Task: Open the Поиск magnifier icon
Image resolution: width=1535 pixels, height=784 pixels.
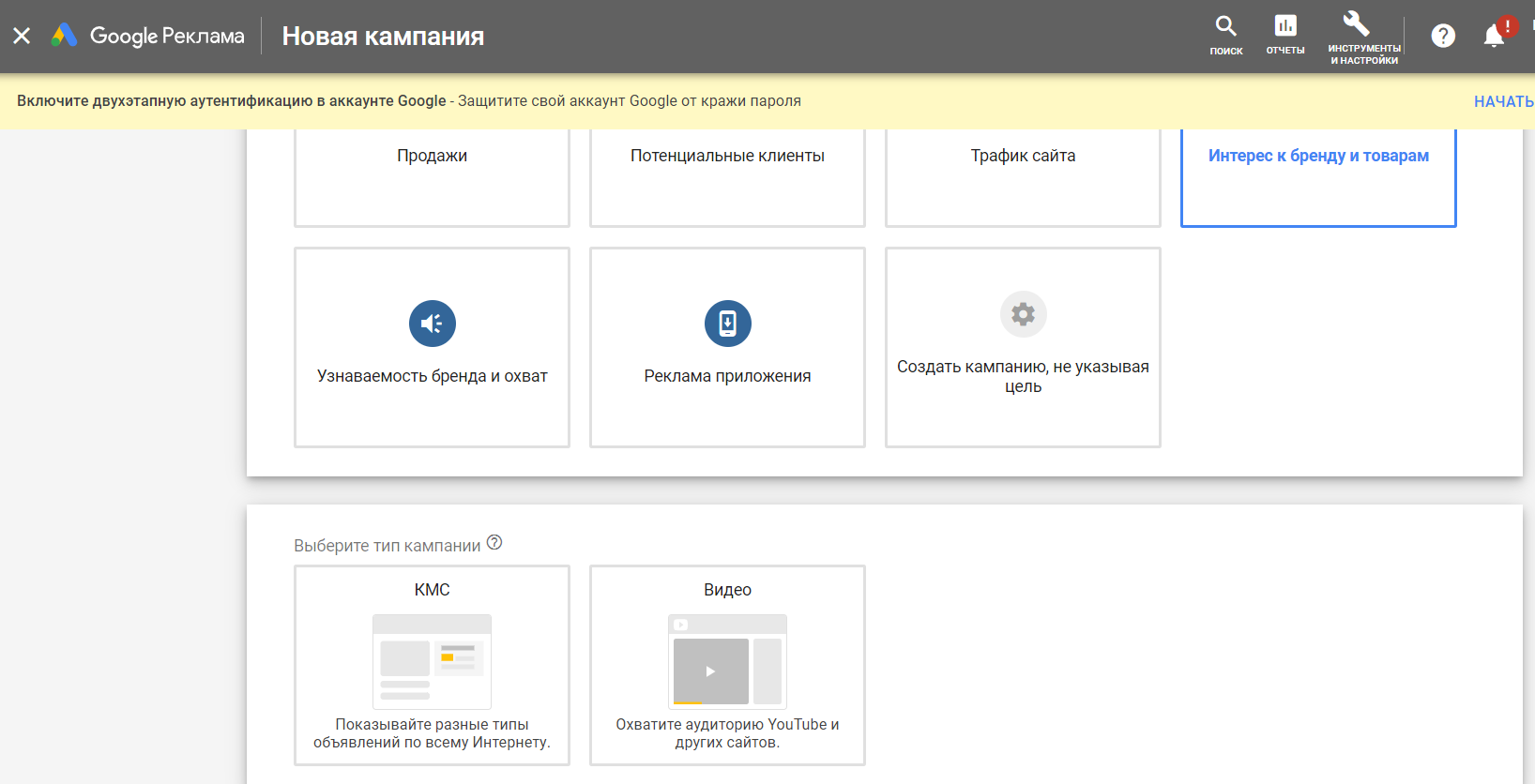Action: (x=1225, y=27)
